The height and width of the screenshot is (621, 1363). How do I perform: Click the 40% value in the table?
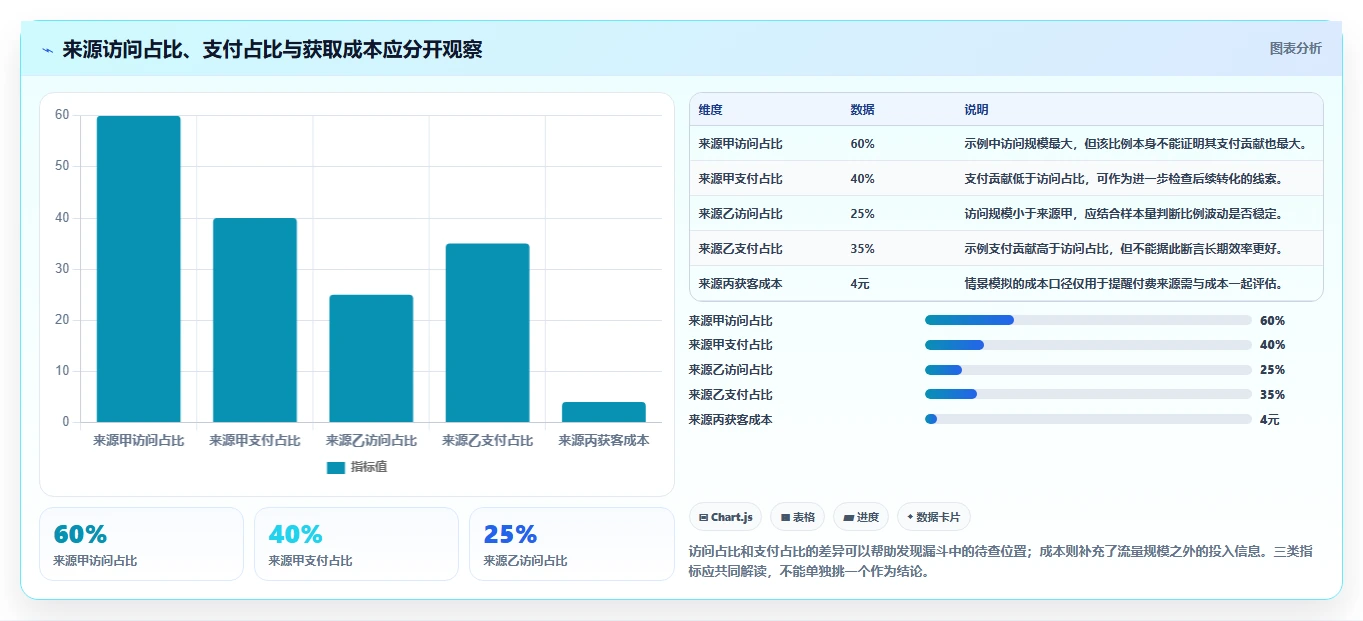(862, 179)
